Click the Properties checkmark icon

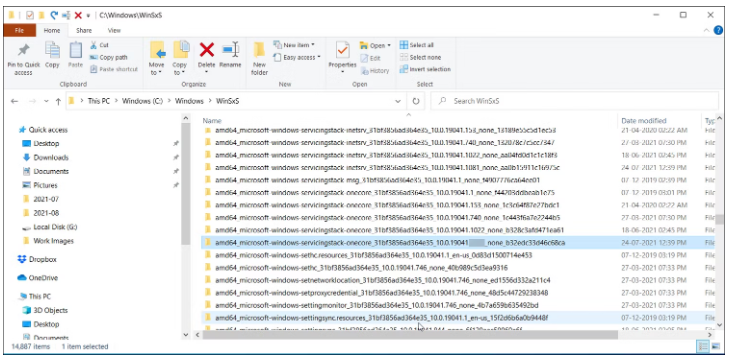pyautogui.click(x=343, y=49)
